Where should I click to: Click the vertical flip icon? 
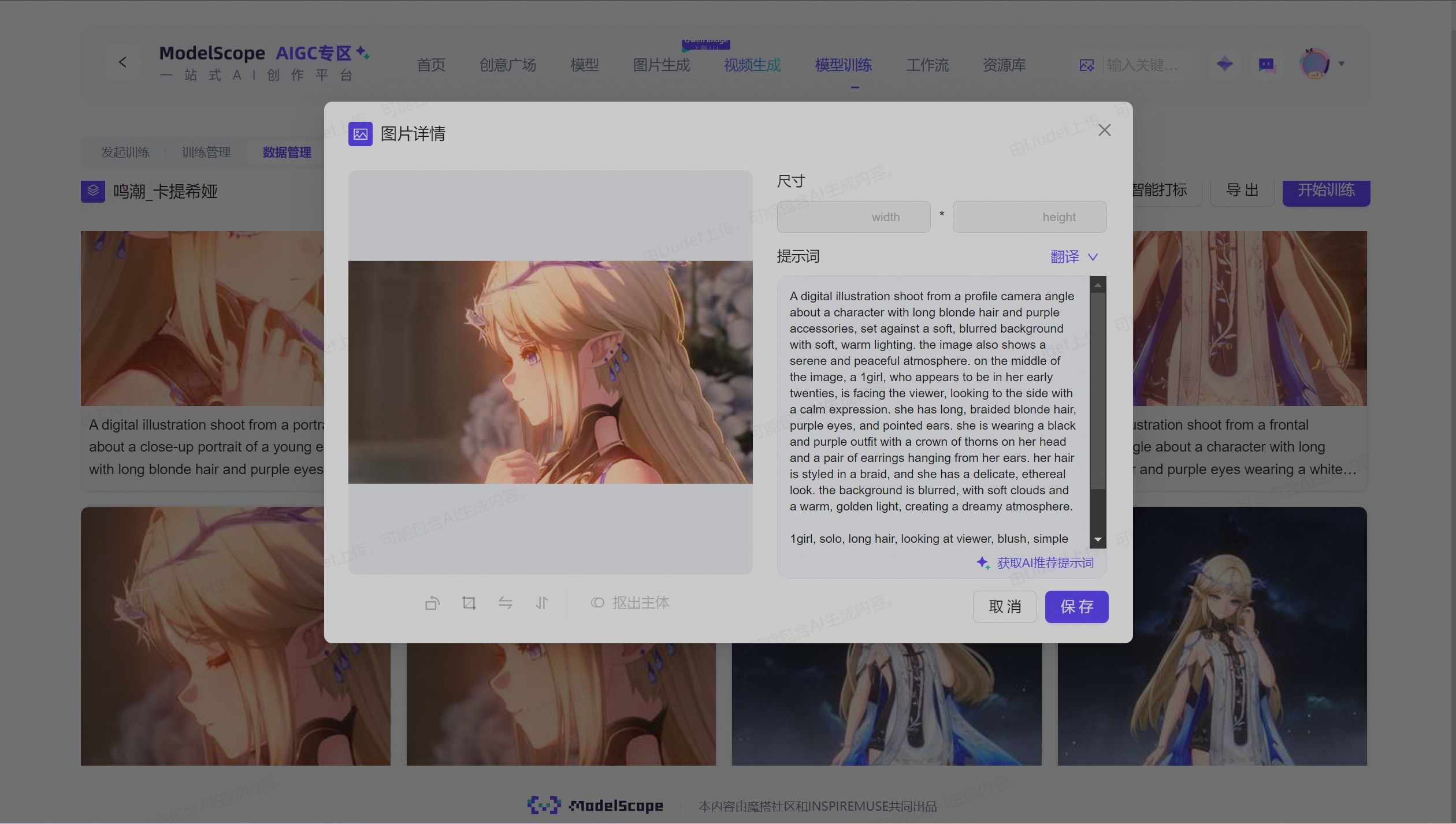pyautogui.click(x=541, y=603)
